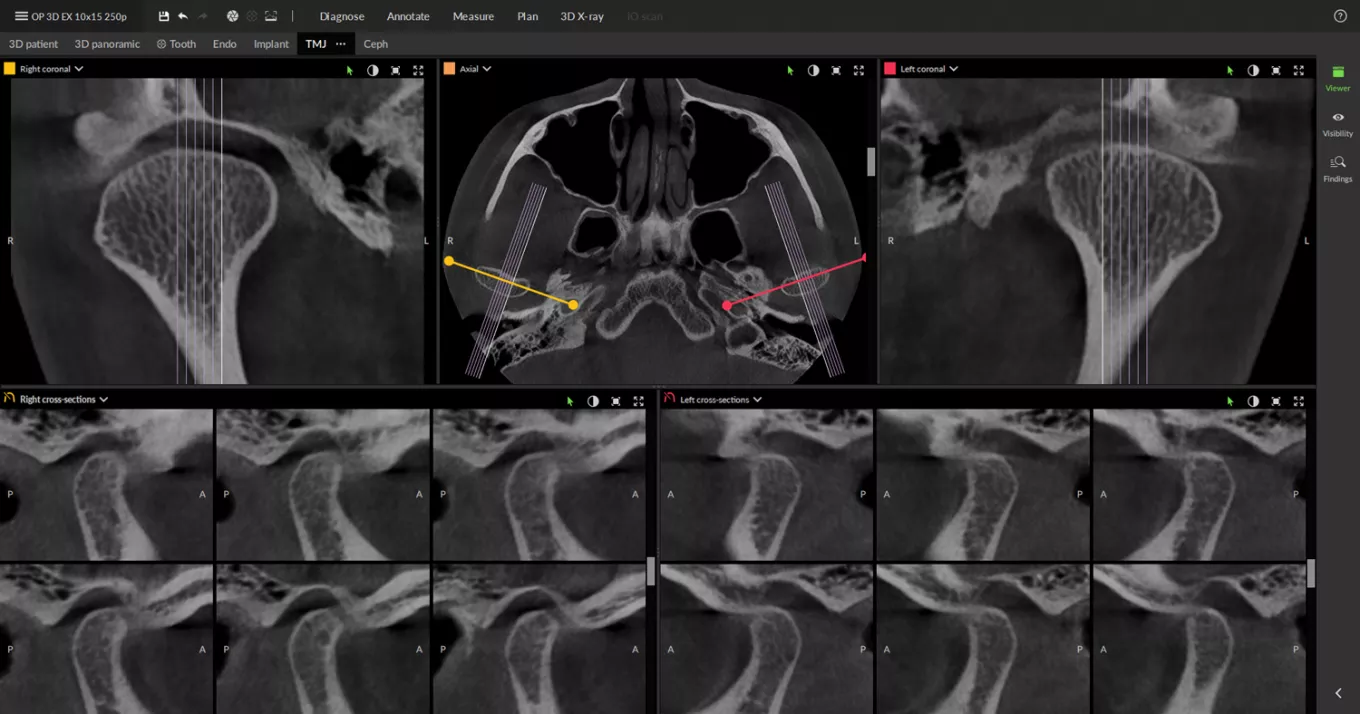
Task: Open the Findings panel in right sidebar
Action: pos(1337,168)
